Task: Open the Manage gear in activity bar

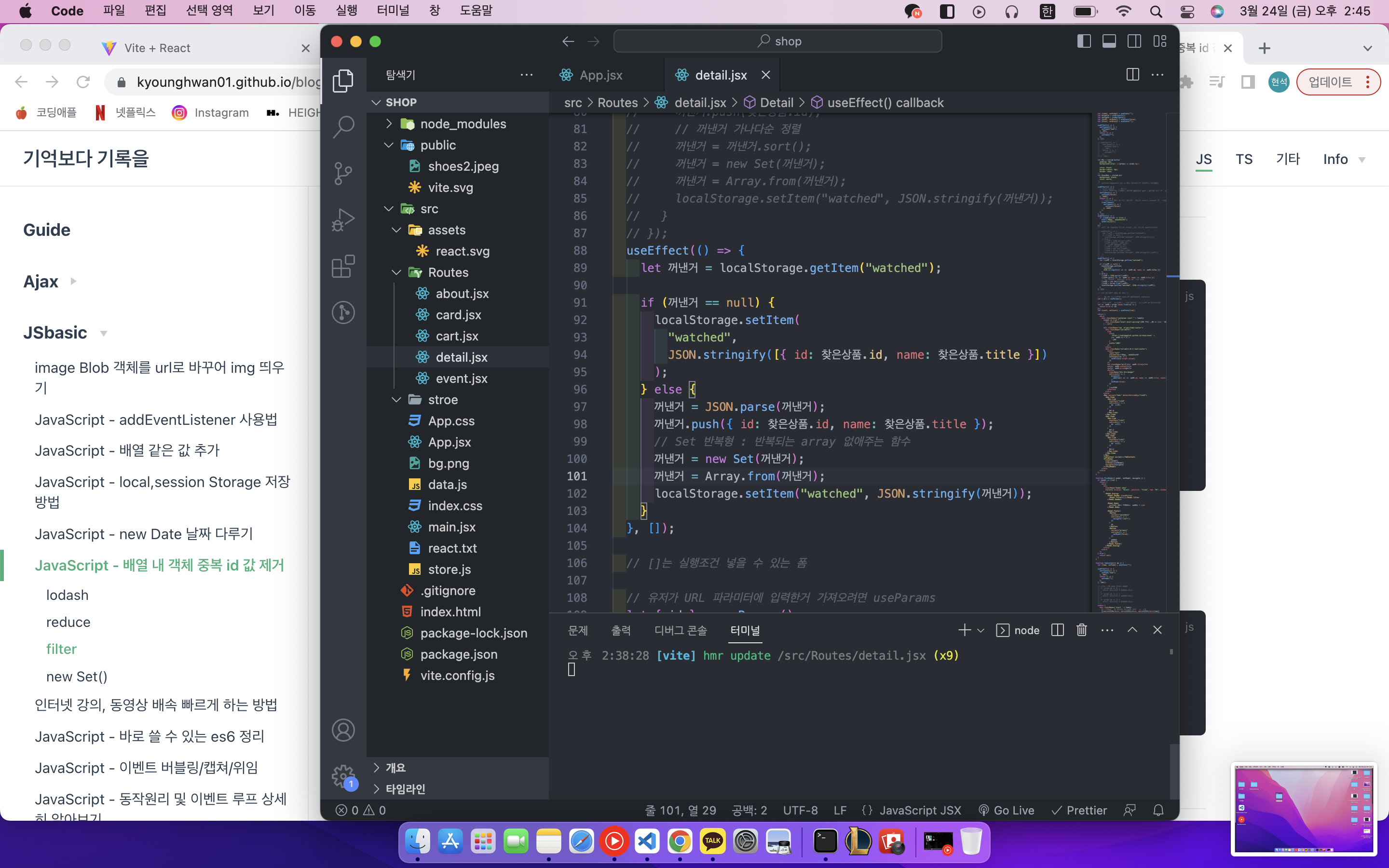Action: (x=343, y=776)
